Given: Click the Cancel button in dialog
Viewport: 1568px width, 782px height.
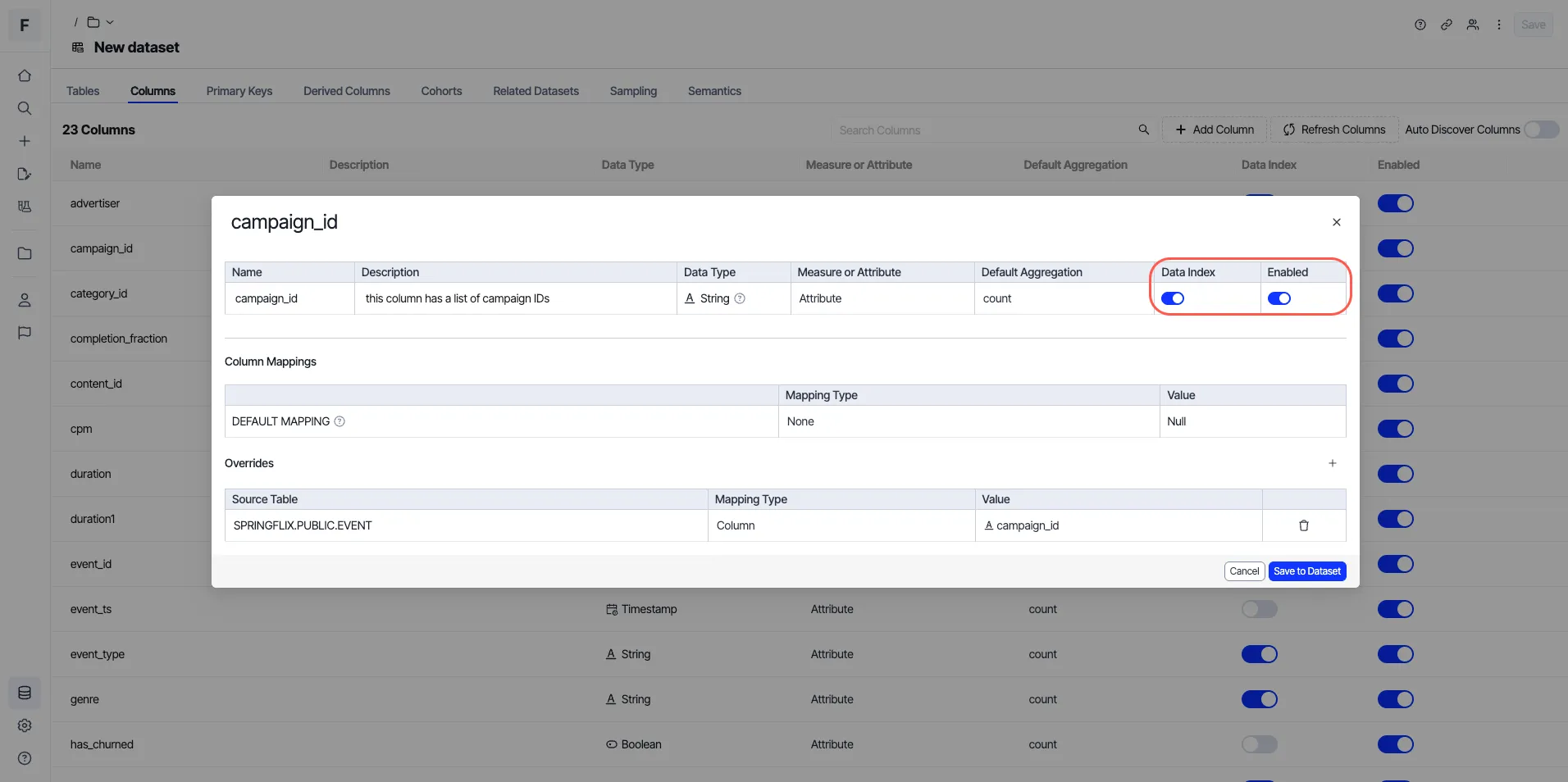Looking at the screenshot, I should (x=1244, y=571).
